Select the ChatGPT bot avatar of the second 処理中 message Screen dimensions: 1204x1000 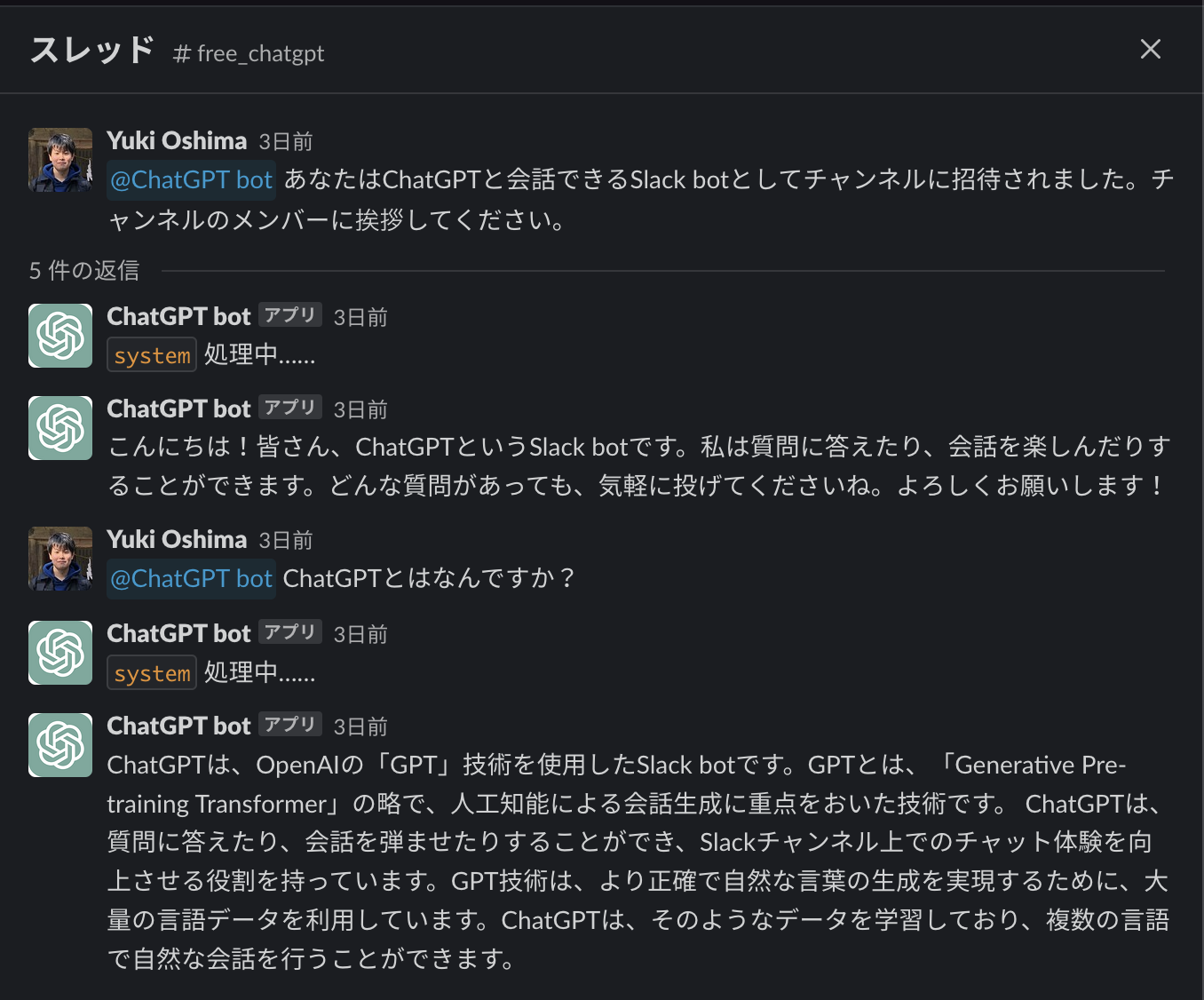coord(59,653)
